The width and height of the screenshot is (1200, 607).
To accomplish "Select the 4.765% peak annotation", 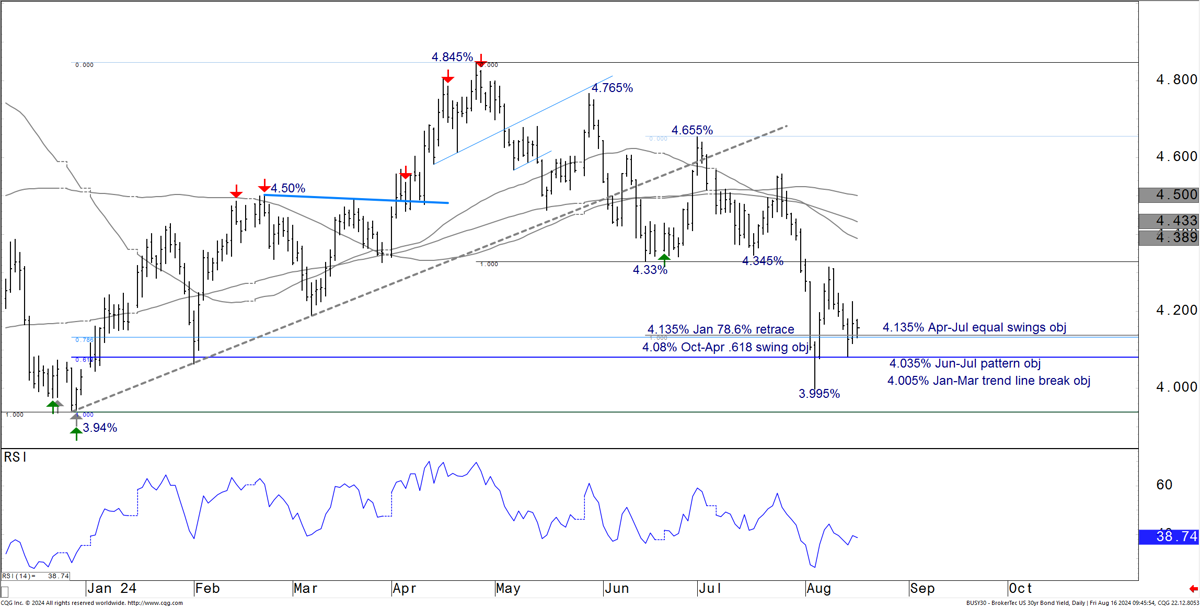I will (612, 88).
